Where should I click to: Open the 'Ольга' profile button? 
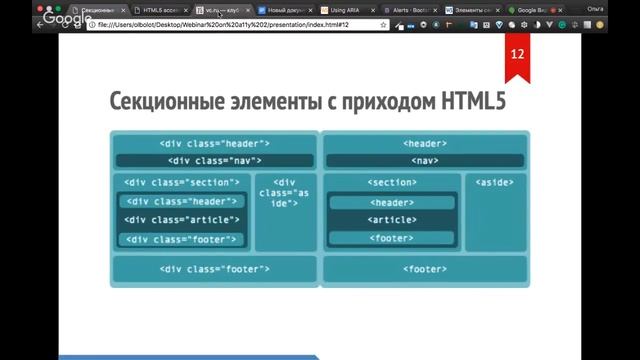click(x=595, y=9)
